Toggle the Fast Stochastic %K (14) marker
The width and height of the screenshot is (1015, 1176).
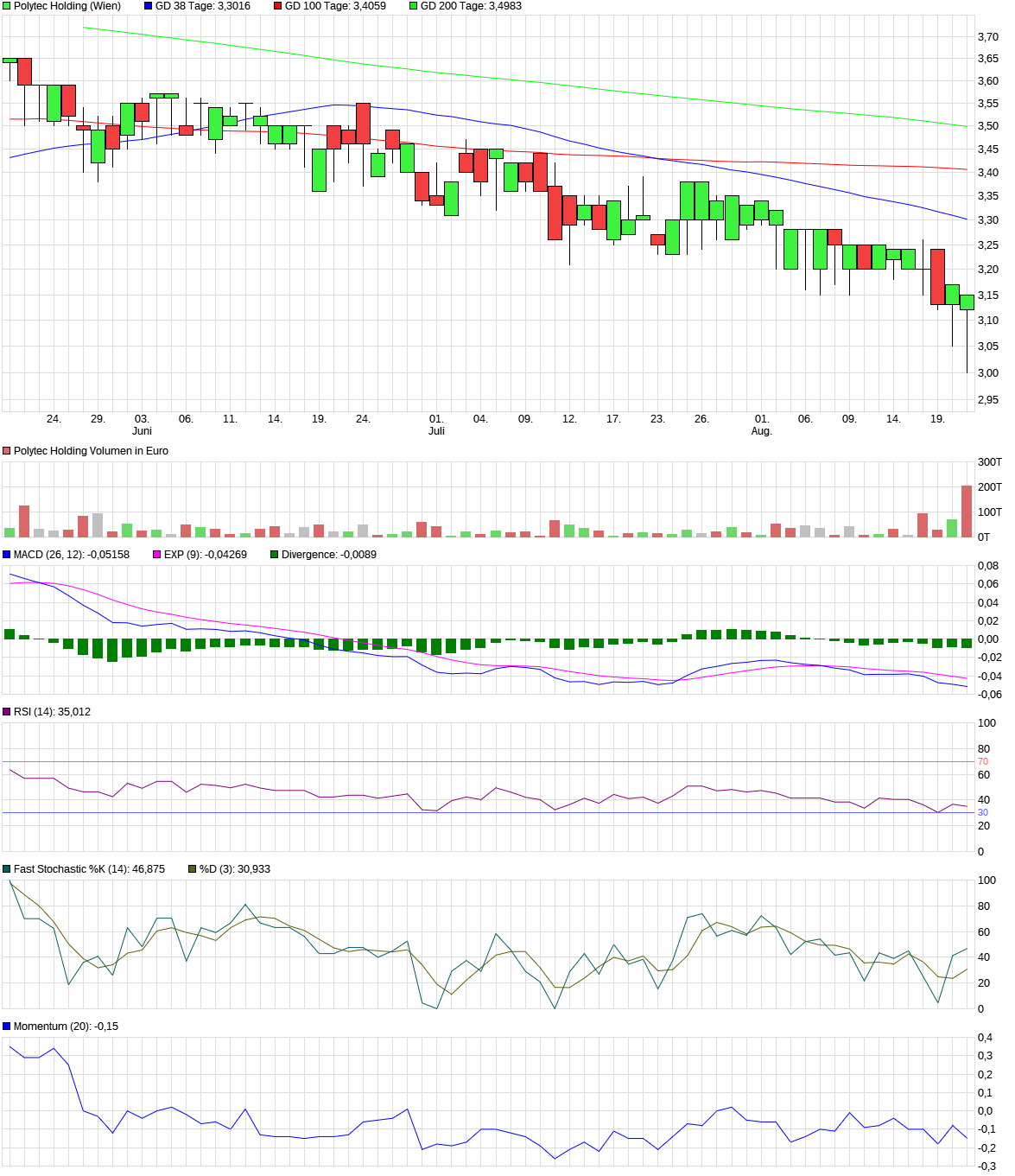click(x=7, y=870)
